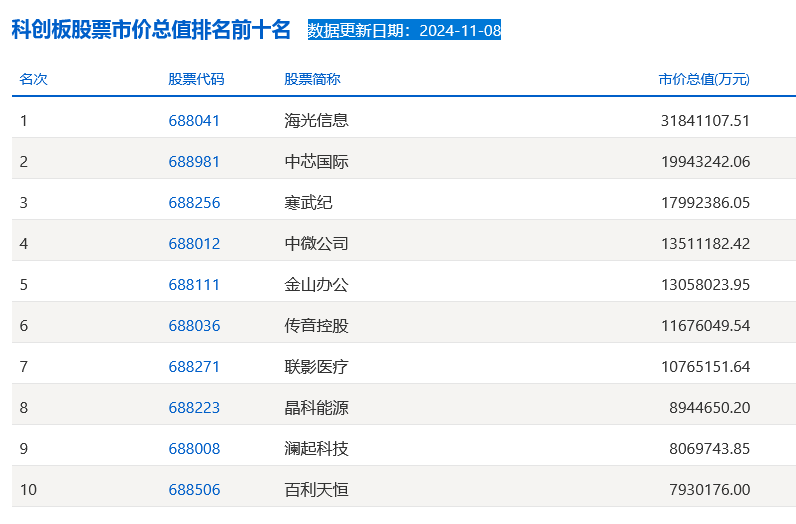The height and width of the screenshot is (524, 796).
Task: Click market value 17992386.05
Action: (705, 203)
